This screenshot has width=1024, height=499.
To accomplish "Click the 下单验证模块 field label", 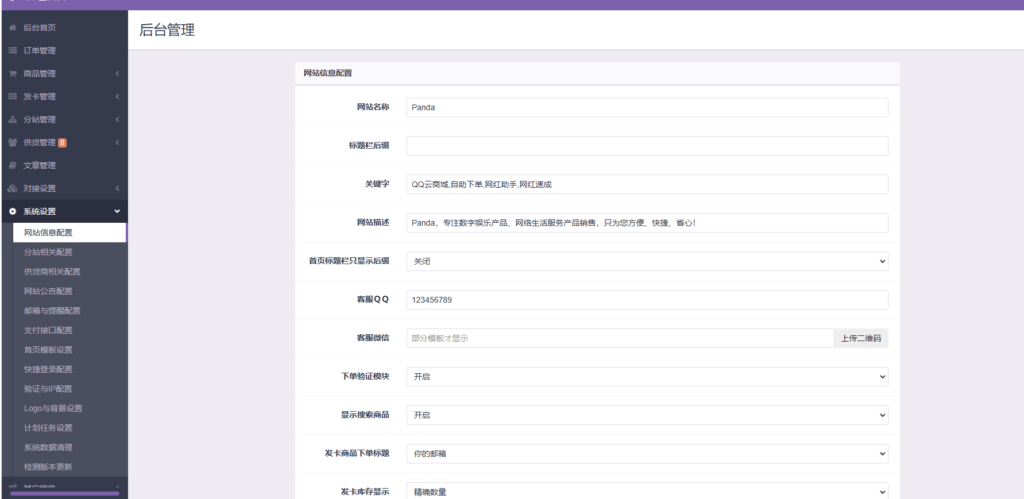I will point(365,376).
